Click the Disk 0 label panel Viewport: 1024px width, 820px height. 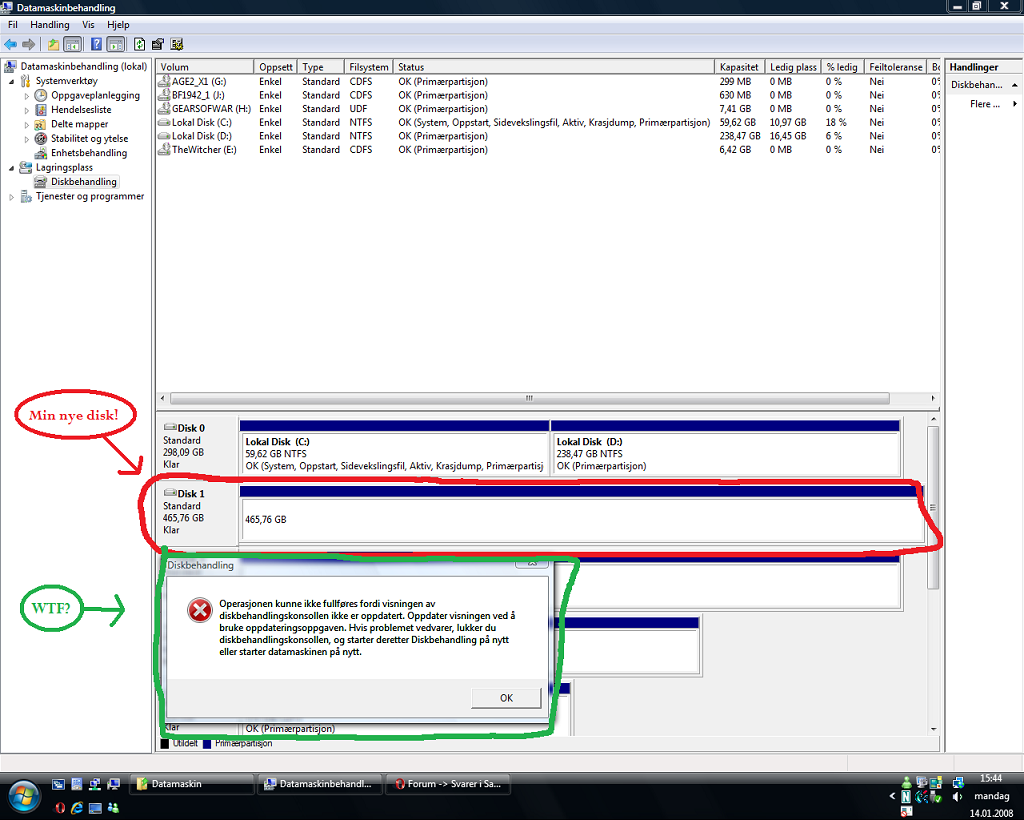click(x=197, y=447)
